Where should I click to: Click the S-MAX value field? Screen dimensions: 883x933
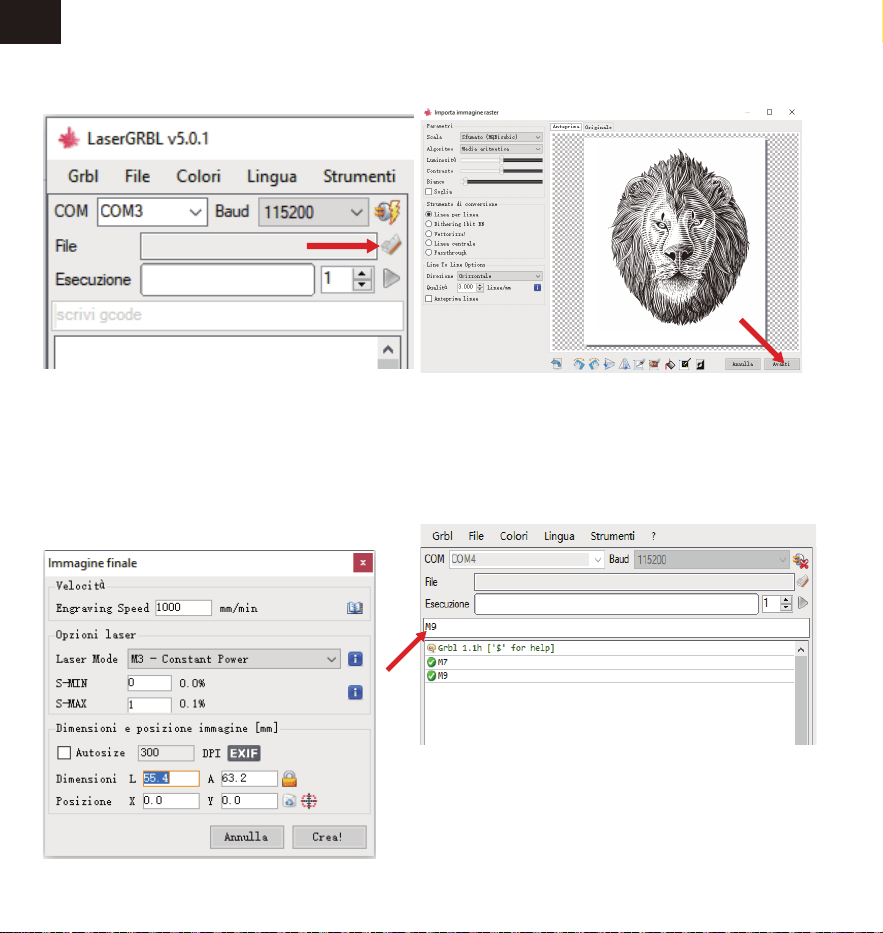tap(149, 705)
